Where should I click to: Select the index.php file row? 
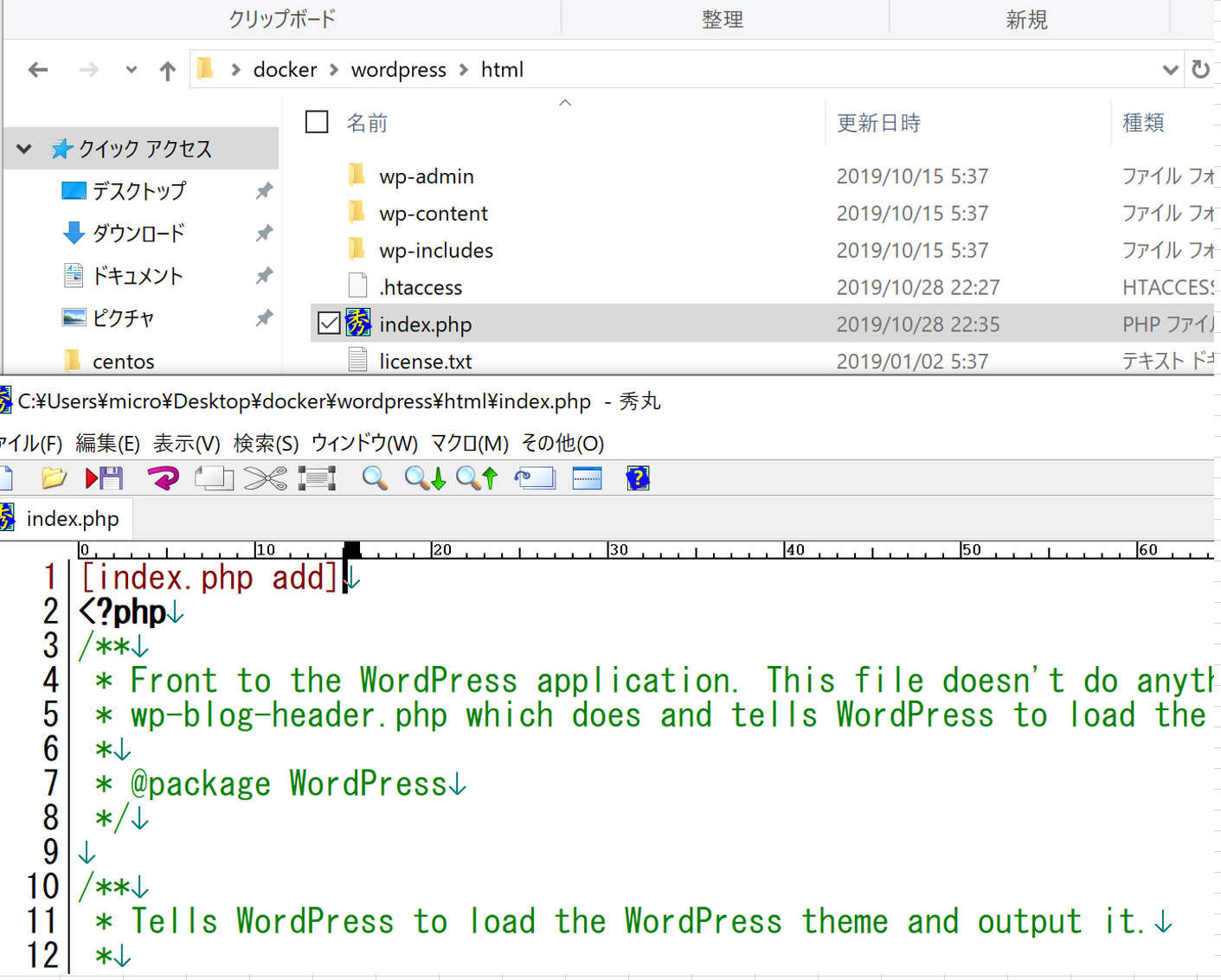762,323
